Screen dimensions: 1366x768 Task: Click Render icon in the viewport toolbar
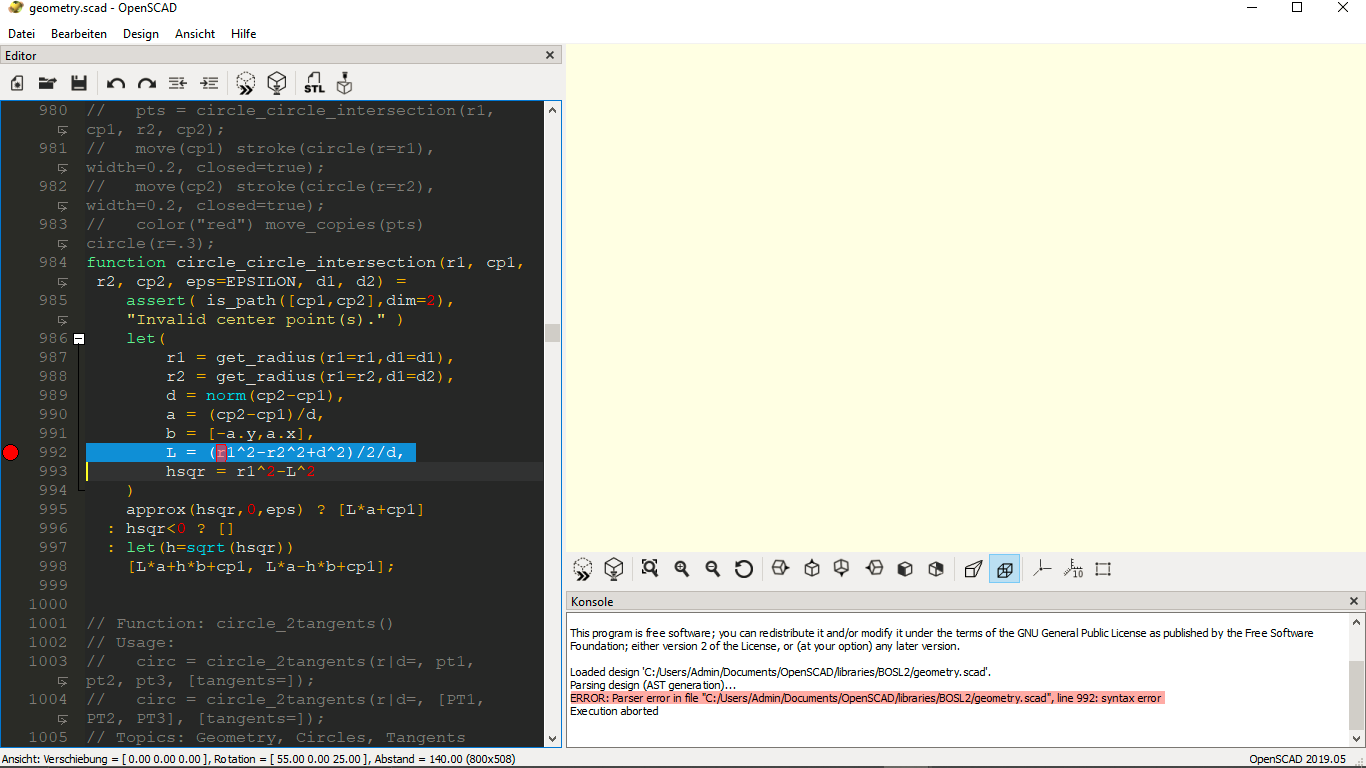click(x=613, y=569)
